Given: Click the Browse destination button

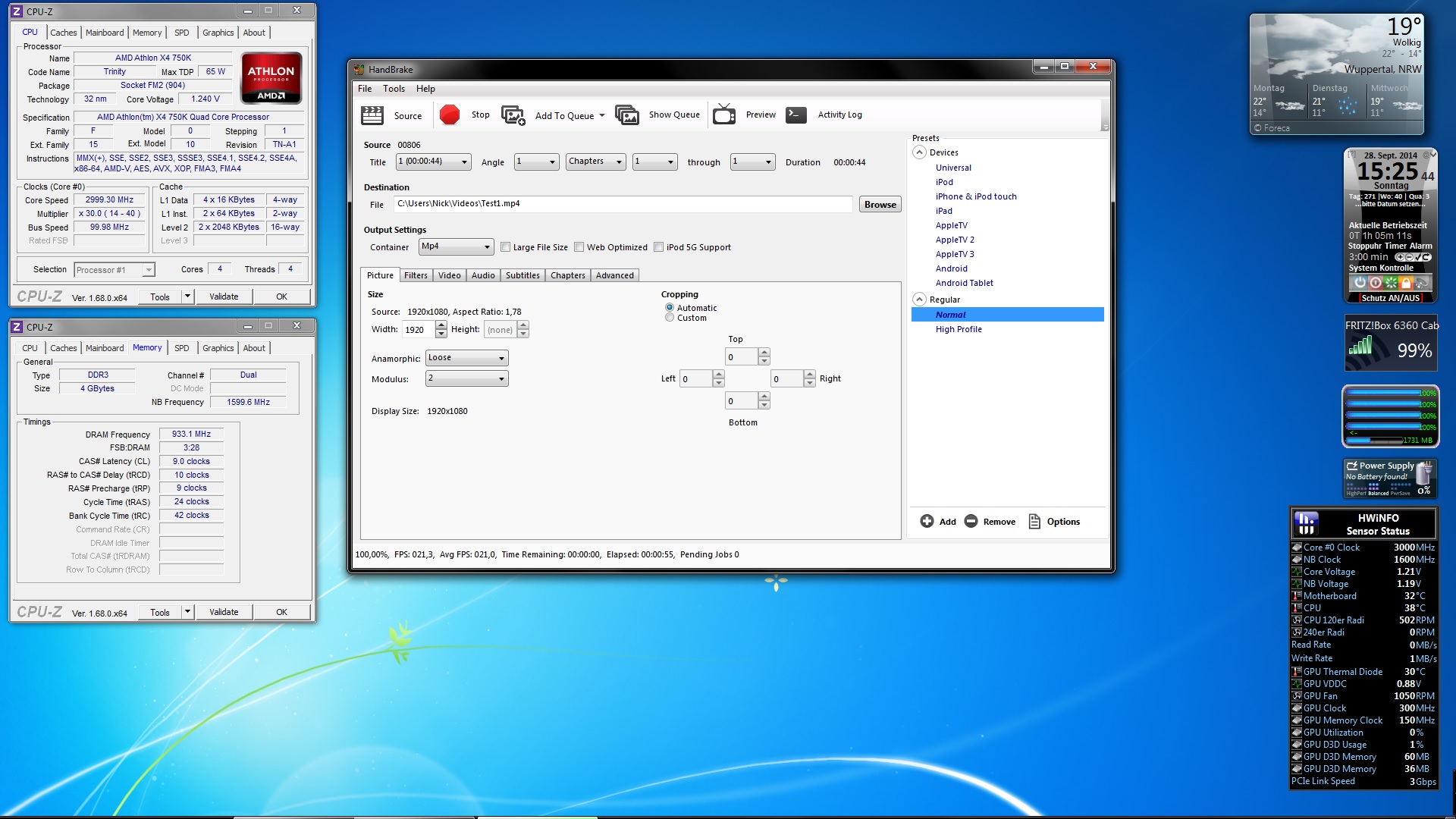Looking at the screenshot, I should click(880, 205).
